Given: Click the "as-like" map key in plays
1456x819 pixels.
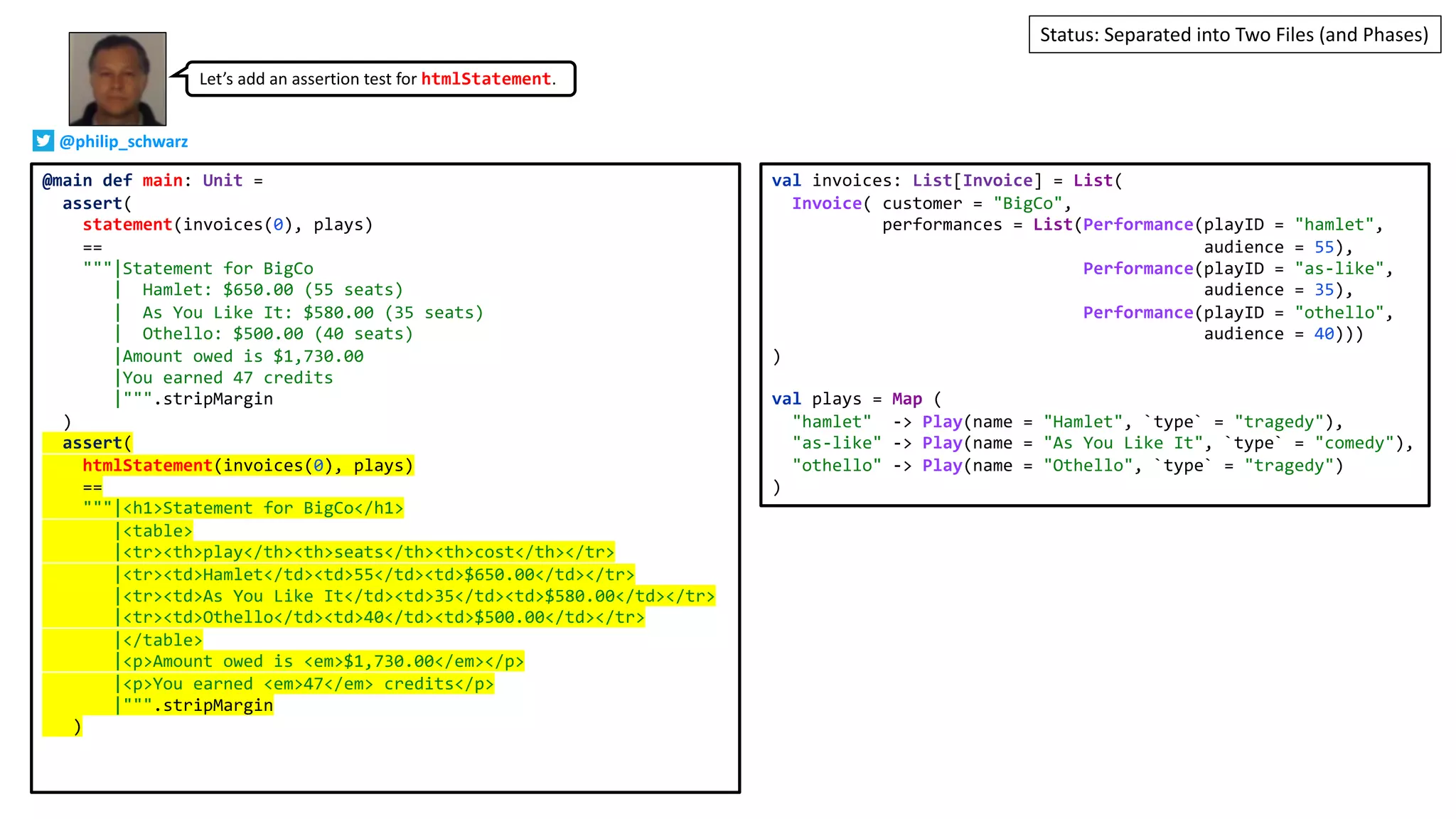Looking at the screenshot, I should point(837,443).
